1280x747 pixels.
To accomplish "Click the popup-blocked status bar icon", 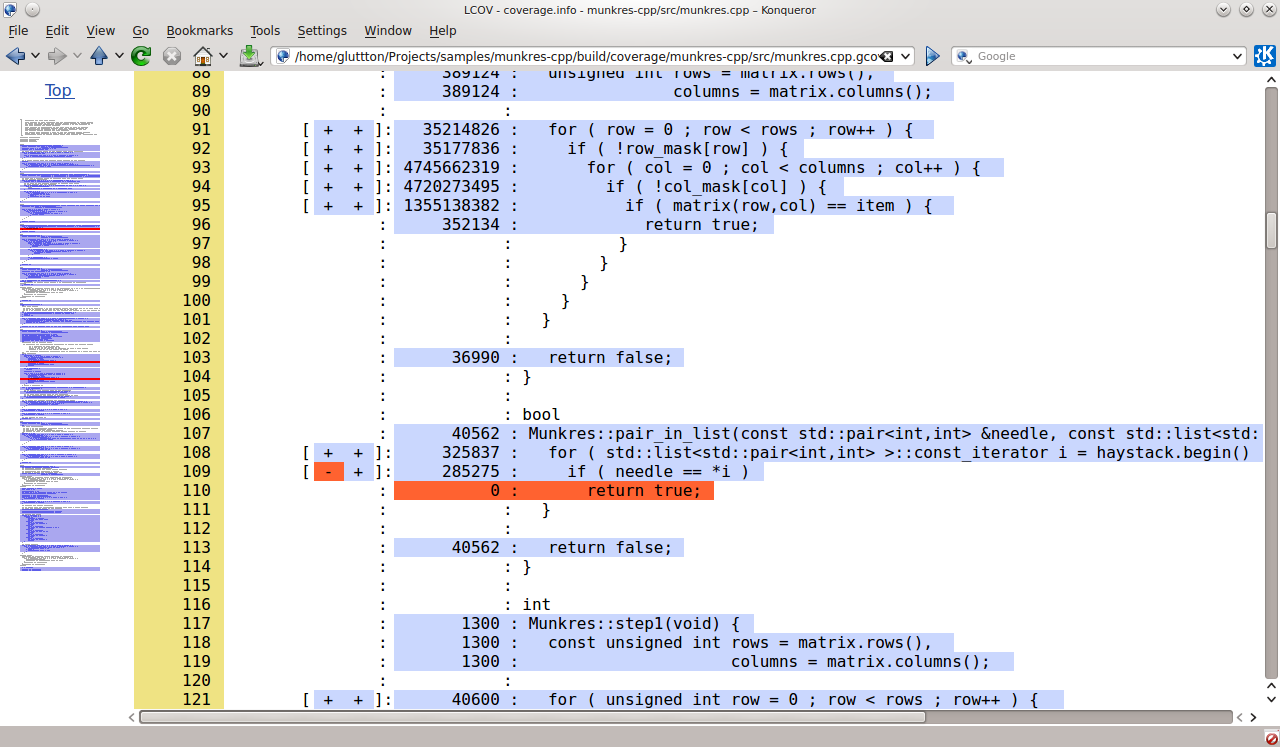I will 1271,738.
